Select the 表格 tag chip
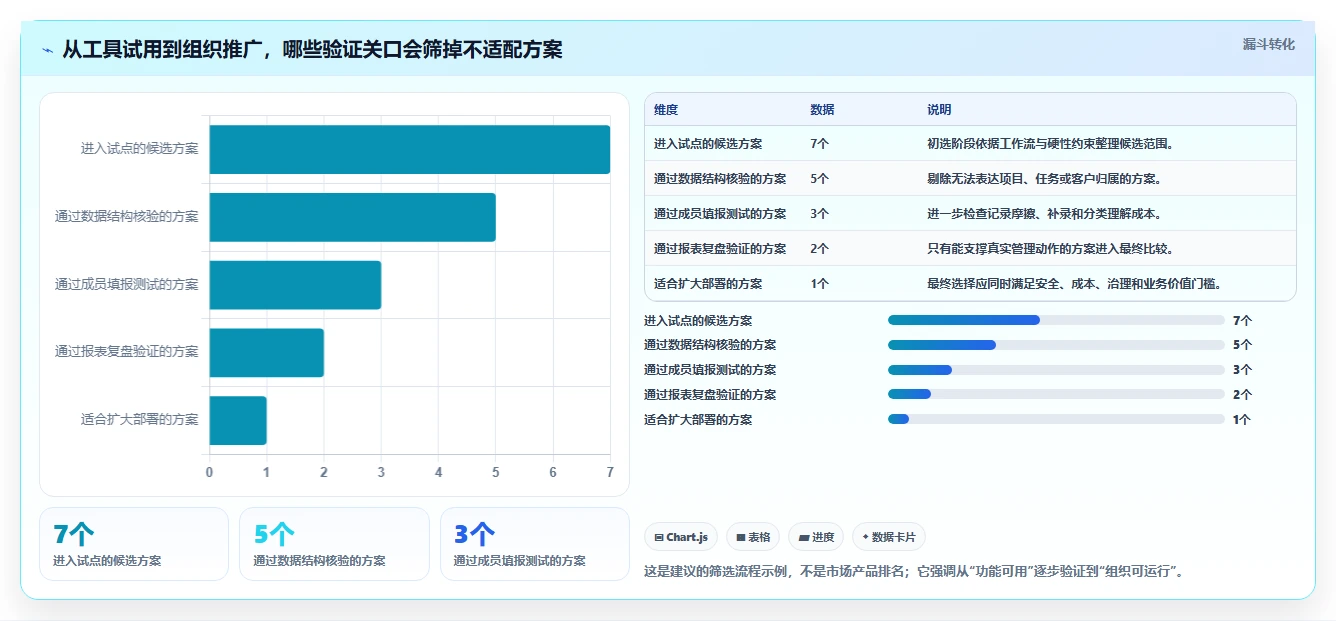1336x621 pixels. [x=753, y=537]
